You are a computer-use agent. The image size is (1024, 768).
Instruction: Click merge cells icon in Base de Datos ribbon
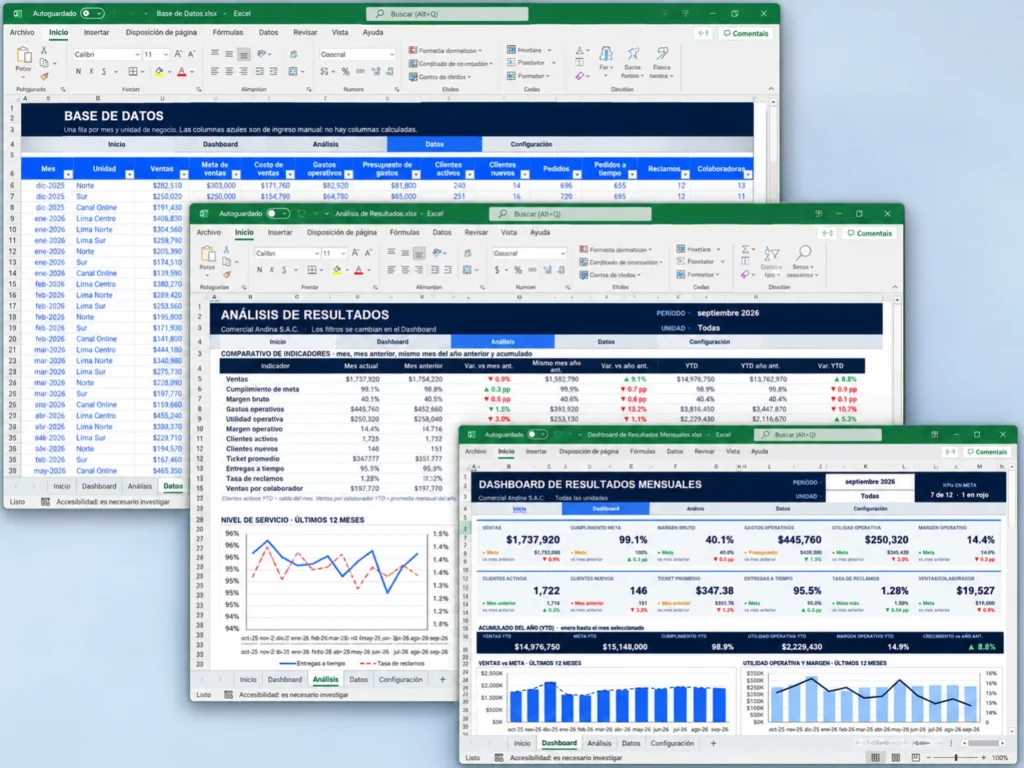293,71
